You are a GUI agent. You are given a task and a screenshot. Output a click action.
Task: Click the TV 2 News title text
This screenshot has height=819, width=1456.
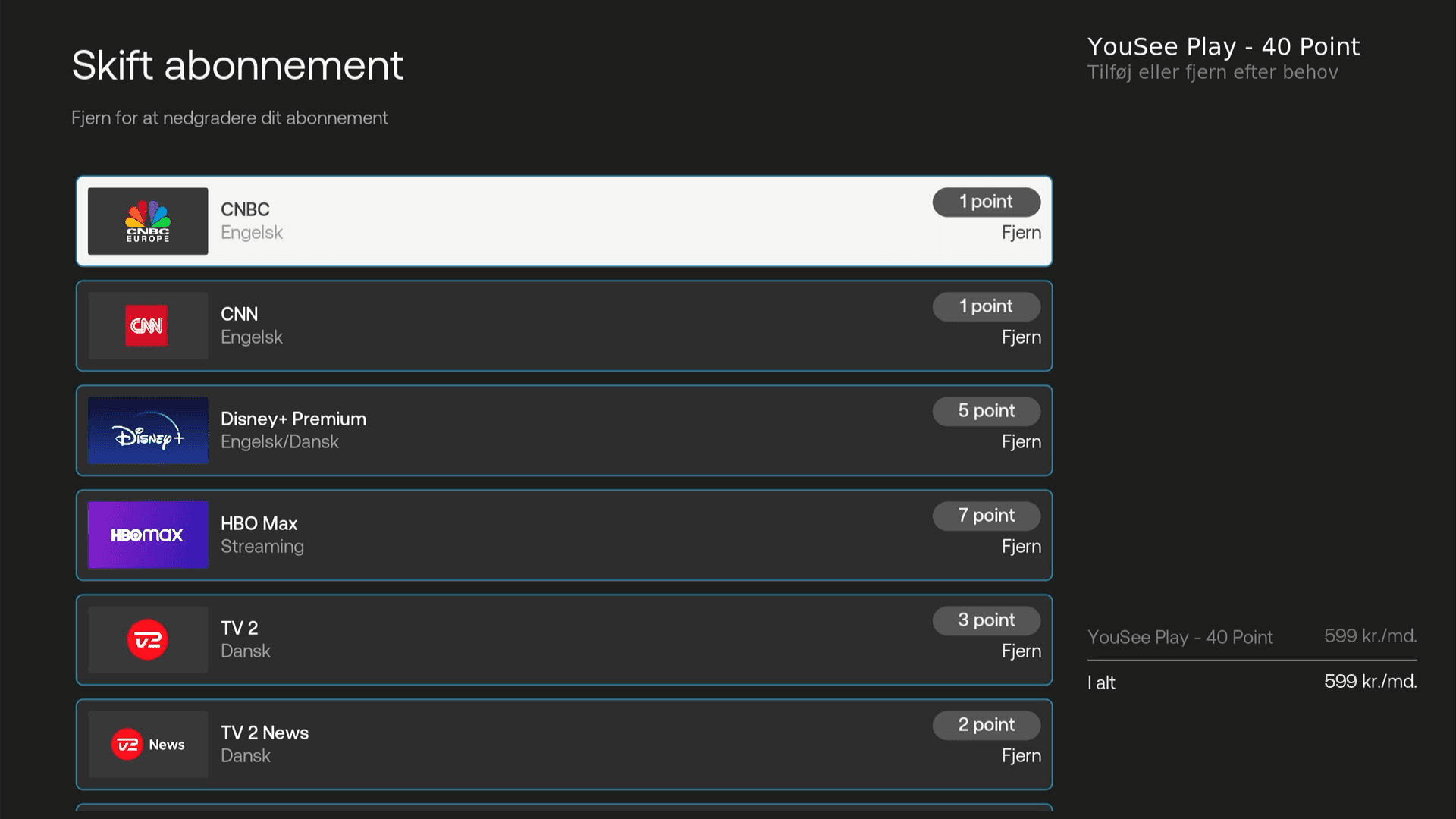click(x=265, y=733)
